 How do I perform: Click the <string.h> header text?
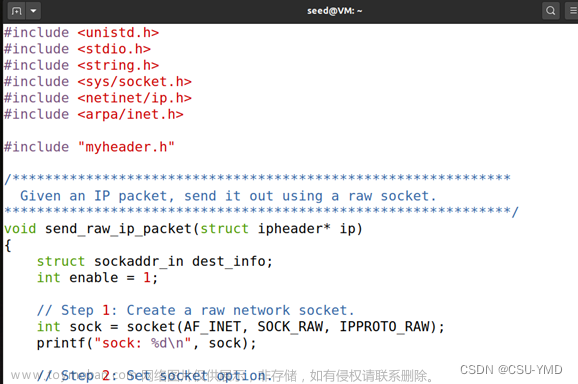[118, 66]
